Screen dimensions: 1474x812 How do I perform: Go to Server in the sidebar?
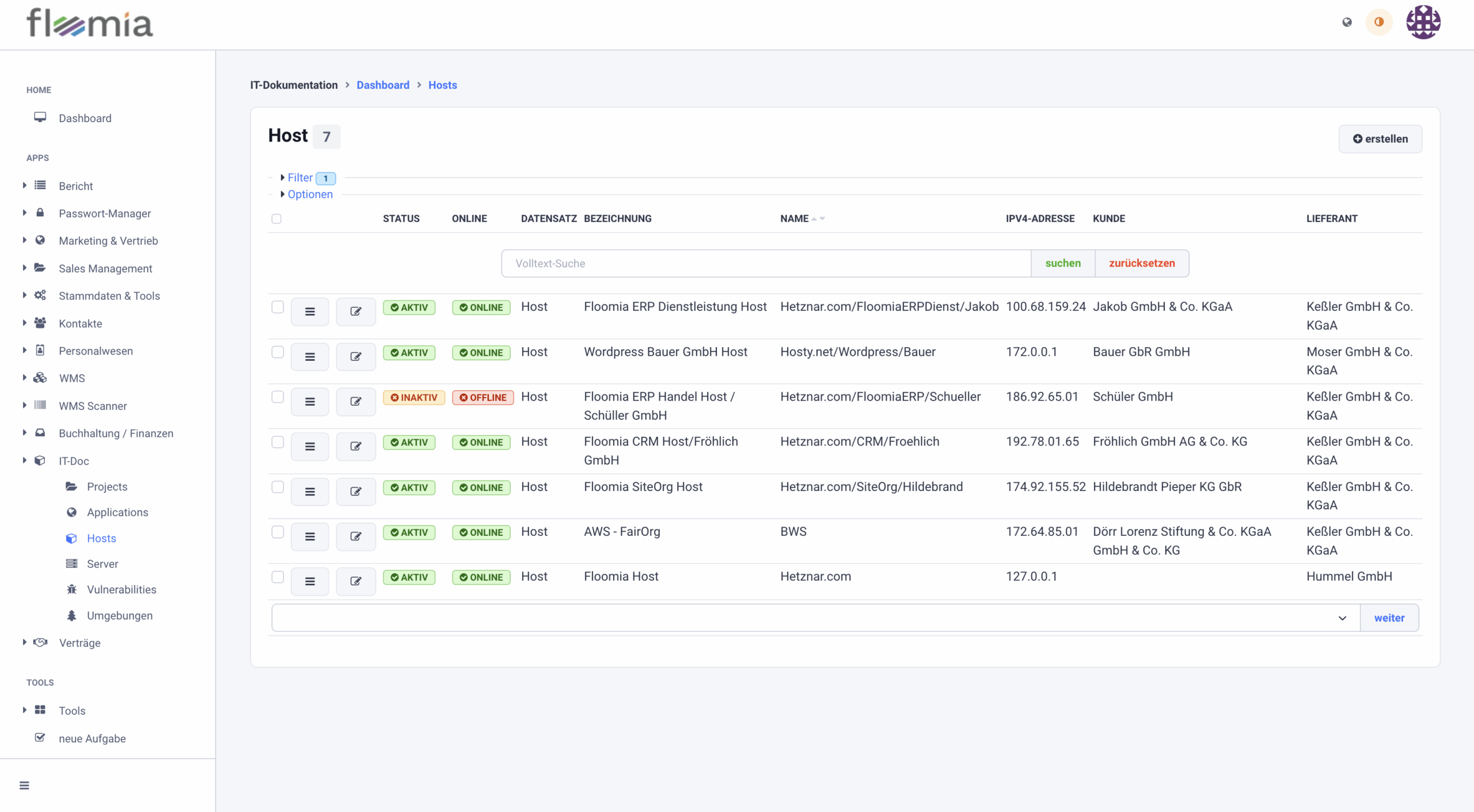click(102, 564)
